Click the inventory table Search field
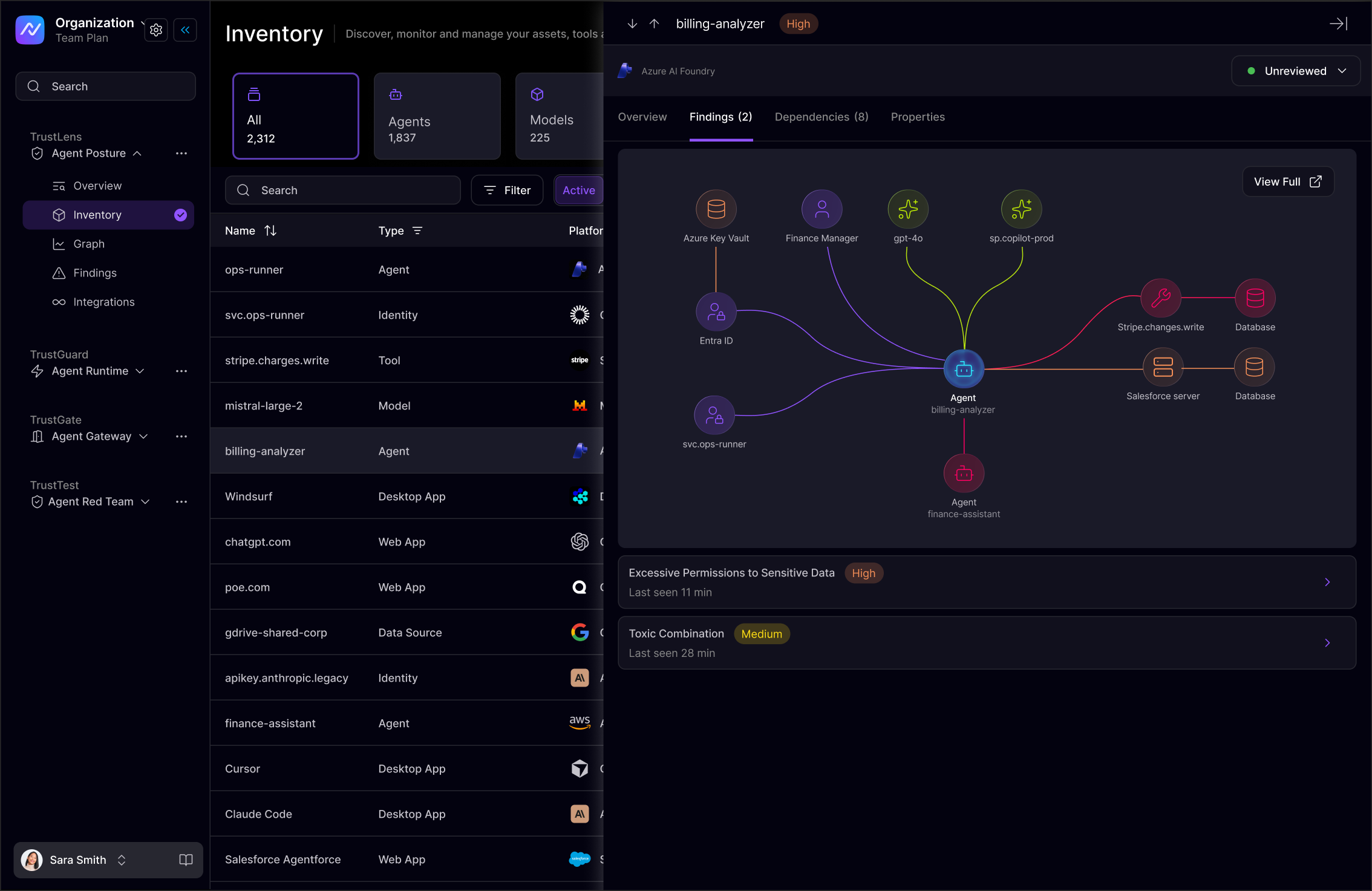This screenshot has height=891, width=1372. tap(342, 190)
